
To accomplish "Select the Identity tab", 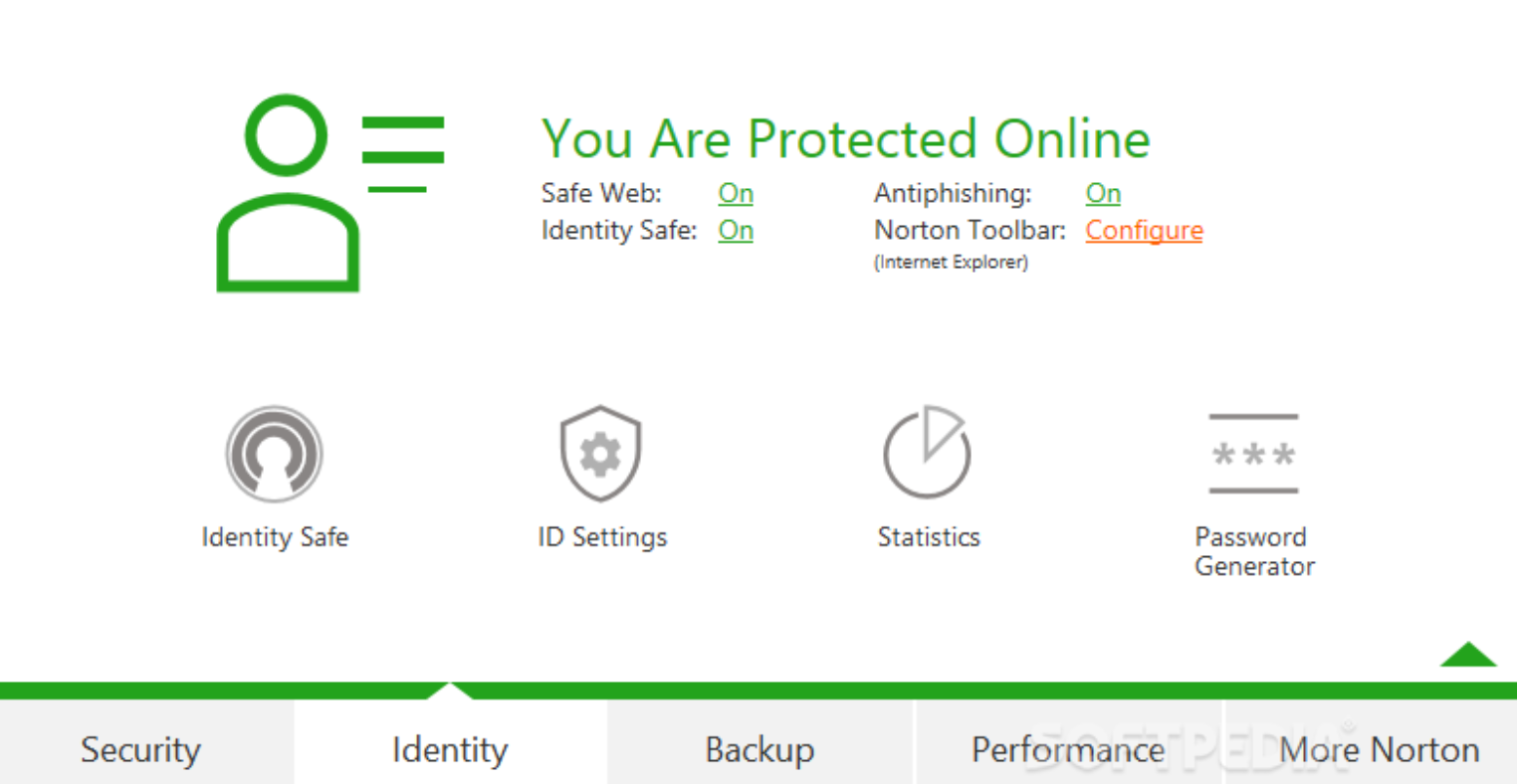I will click(450, 749).
